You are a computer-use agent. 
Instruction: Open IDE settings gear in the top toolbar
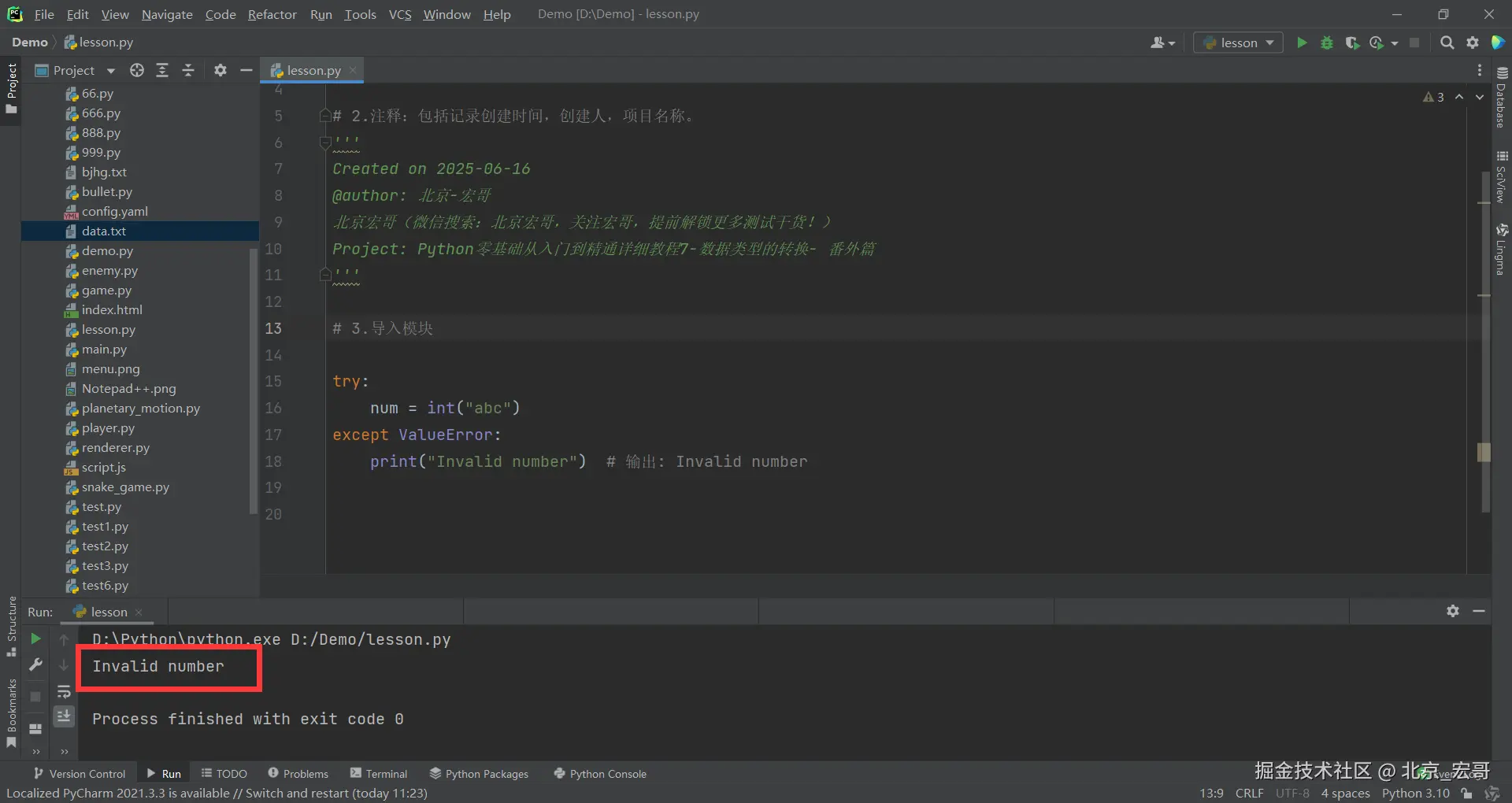(1473, 43)
